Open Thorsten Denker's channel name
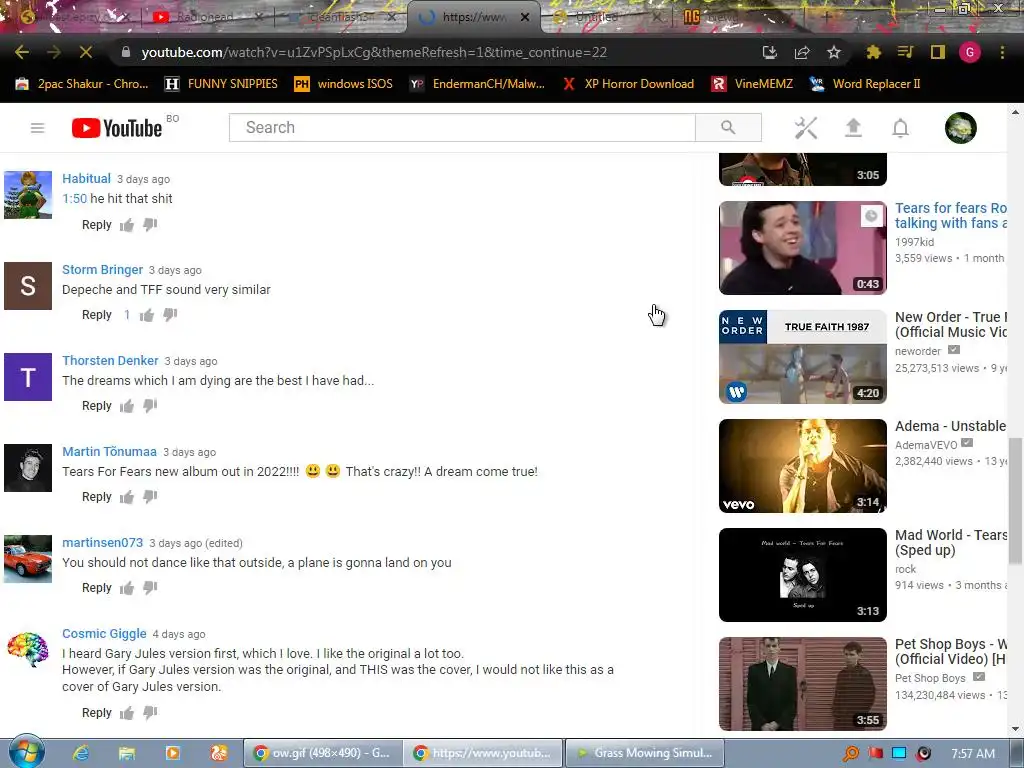Screen dimensions: 1024x768 (x=110, y=360)
